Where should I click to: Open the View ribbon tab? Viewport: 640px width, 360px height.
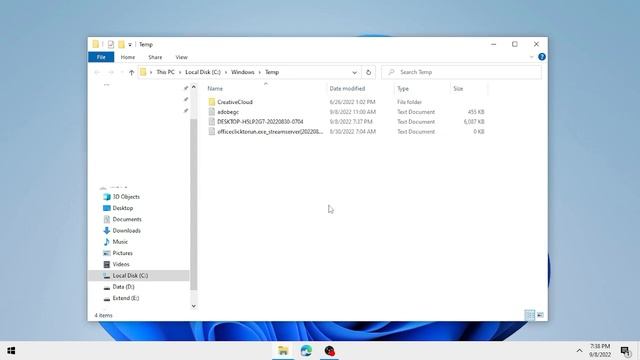182,57
